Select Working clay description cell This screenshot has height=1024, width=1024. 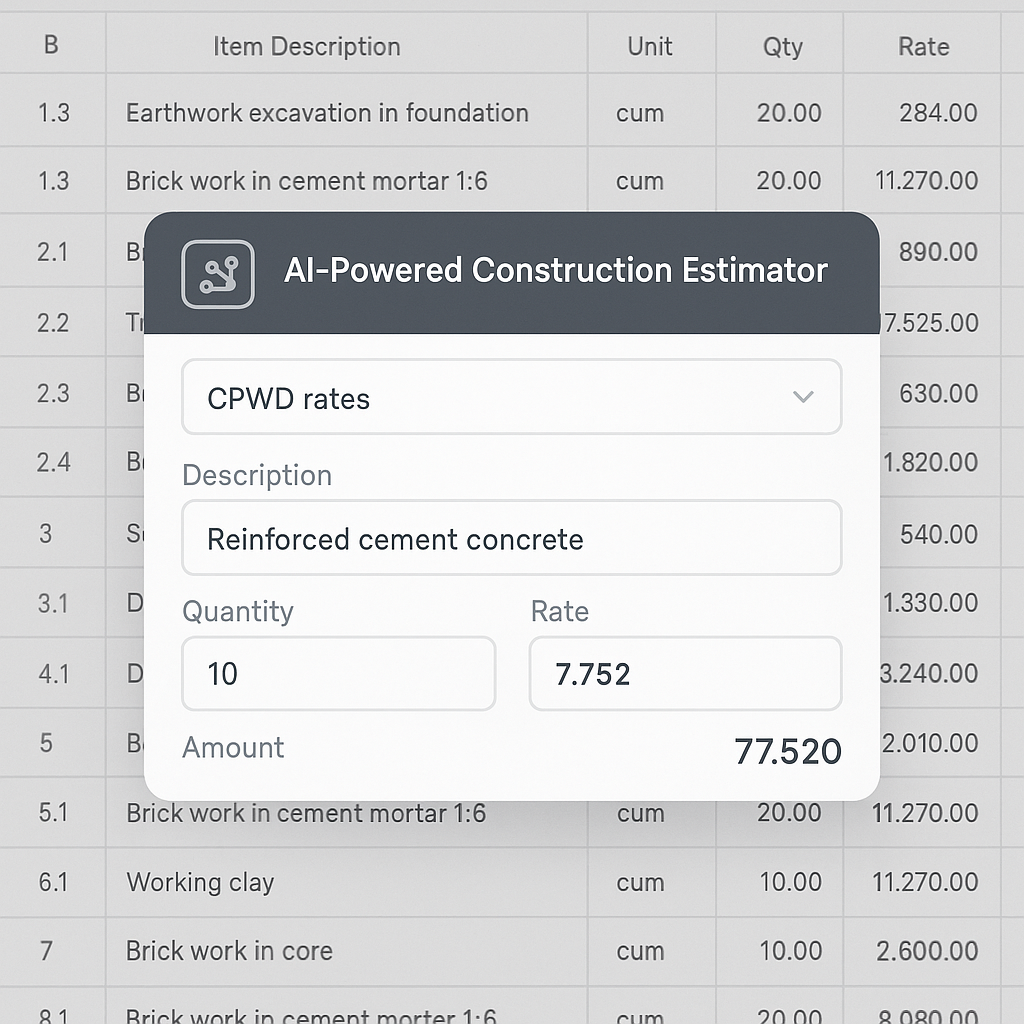point(347,882)
